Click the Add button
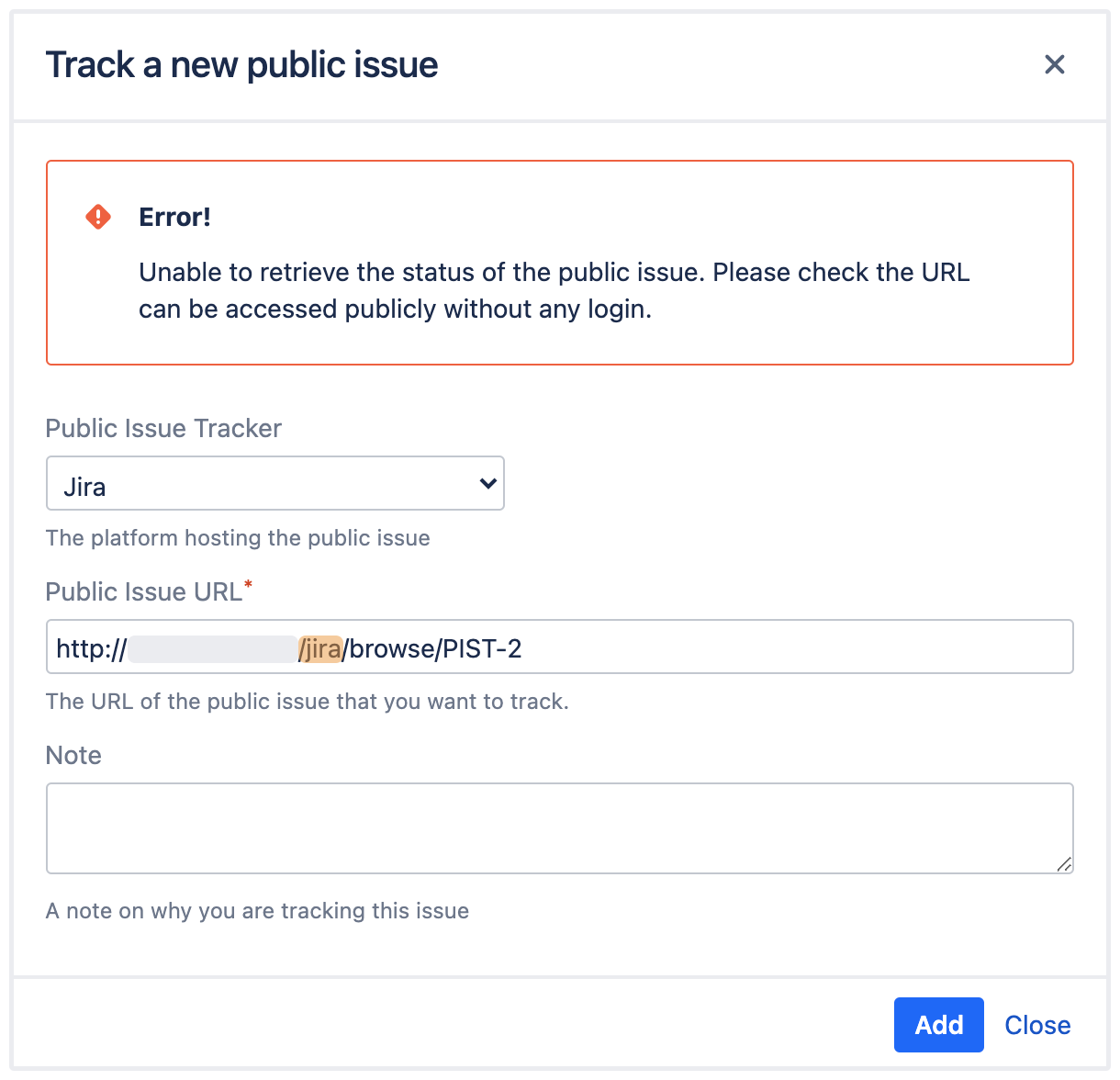 point(938,1024)
